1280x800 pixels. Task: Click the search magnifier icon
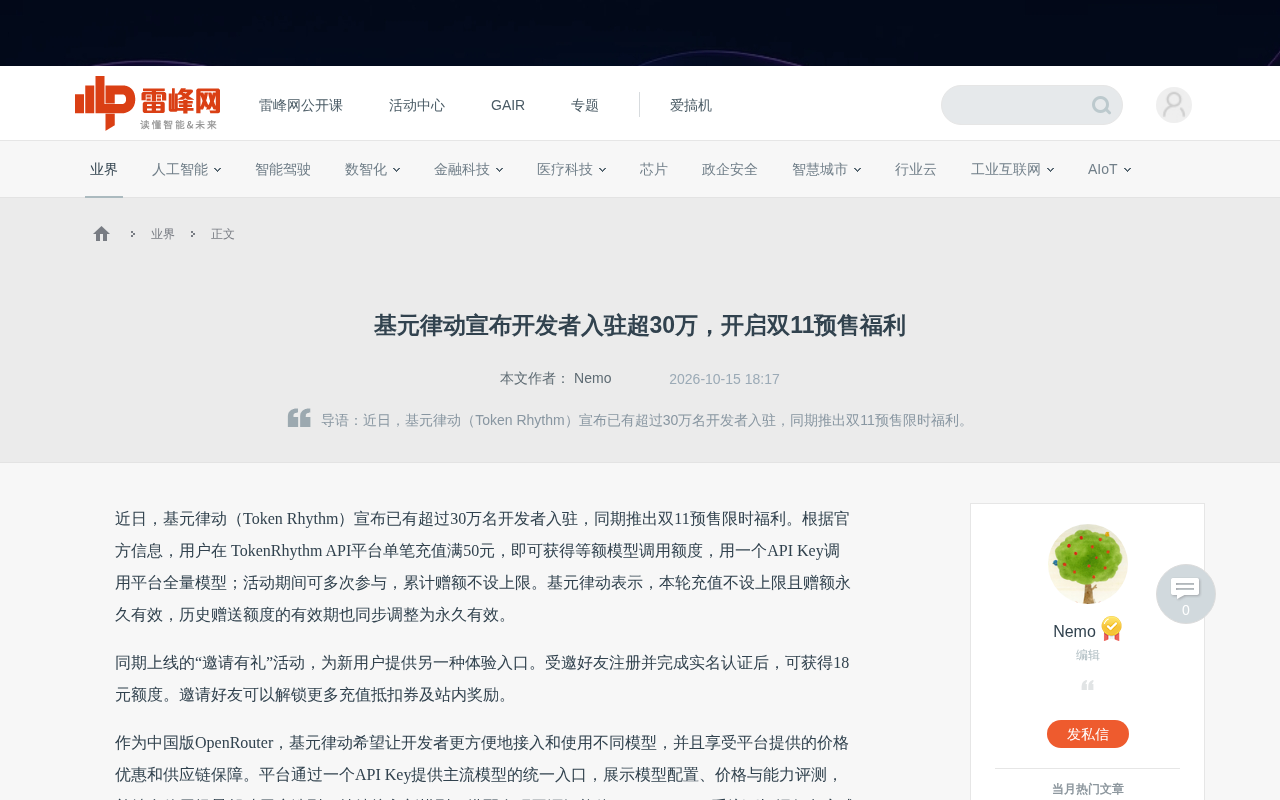1101,105
